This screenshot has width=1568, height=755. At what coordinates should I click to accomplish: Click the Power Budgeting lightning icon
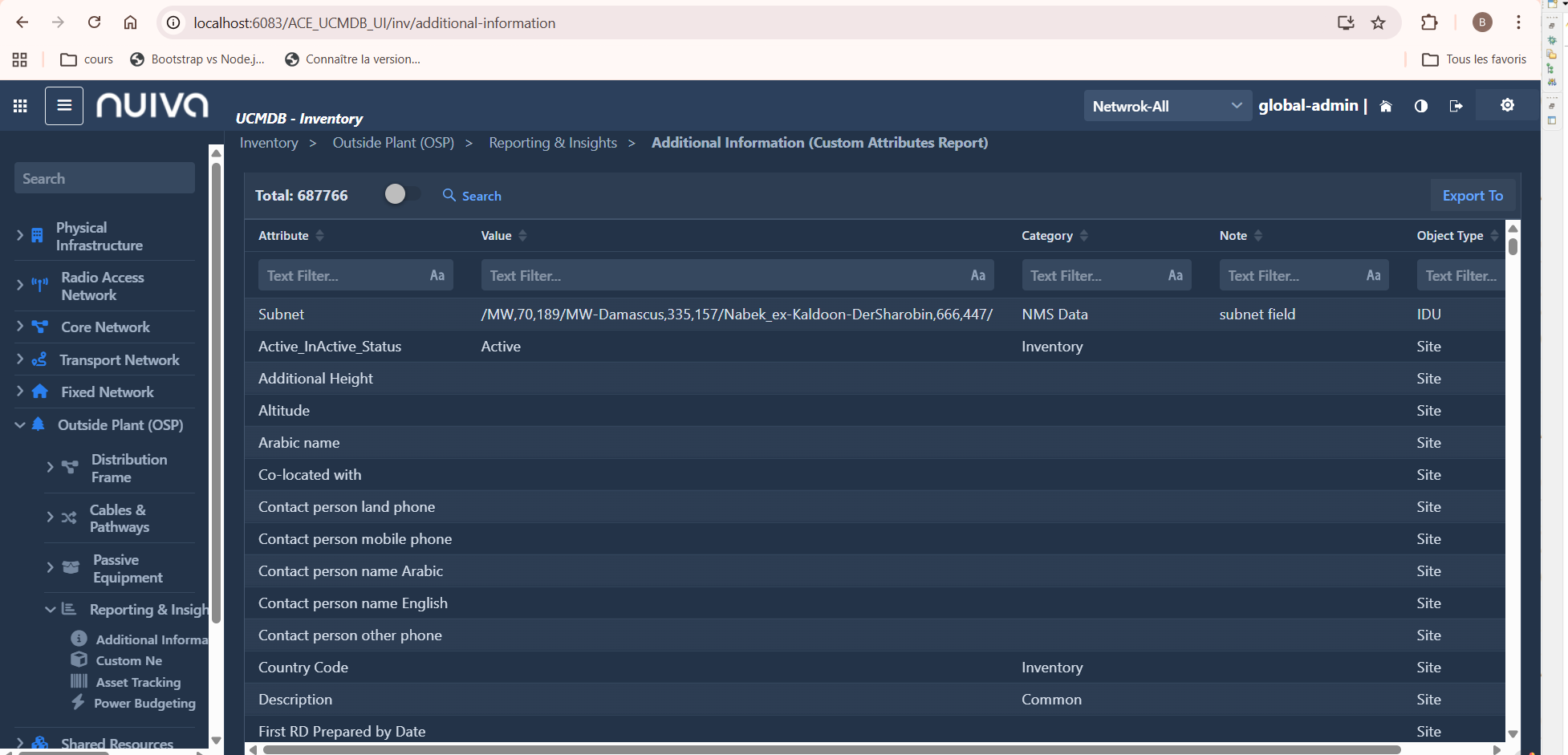click(x=78, y=702)
